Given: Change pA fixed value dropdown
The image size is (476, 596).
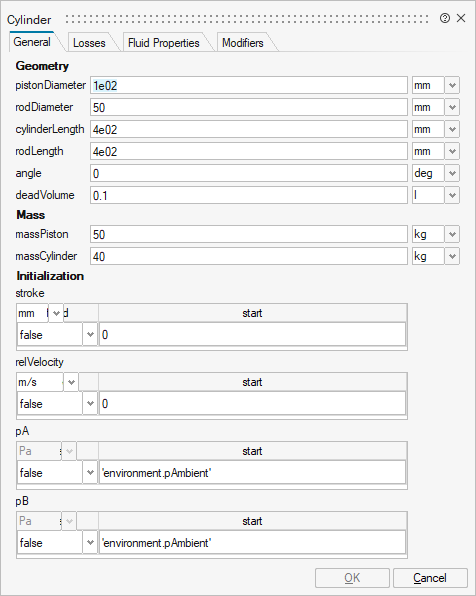Looking at the screenshot, I should coord(90,472).
